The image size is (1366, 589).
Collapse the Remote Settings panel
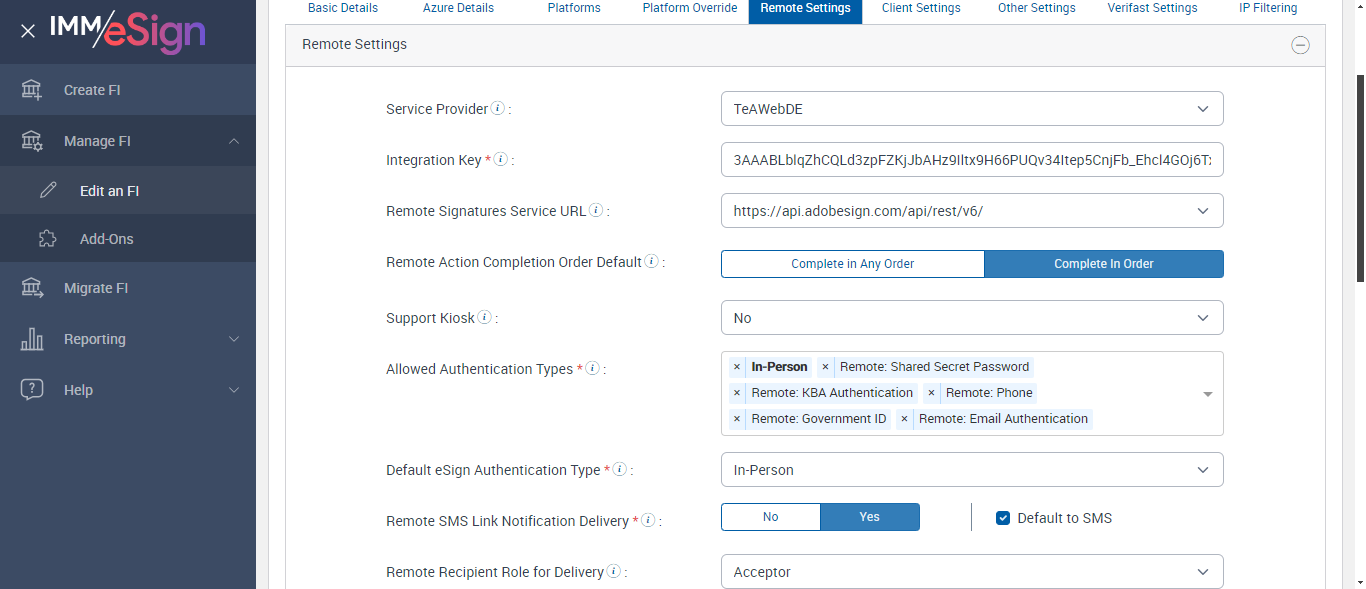coord(1300,45)
